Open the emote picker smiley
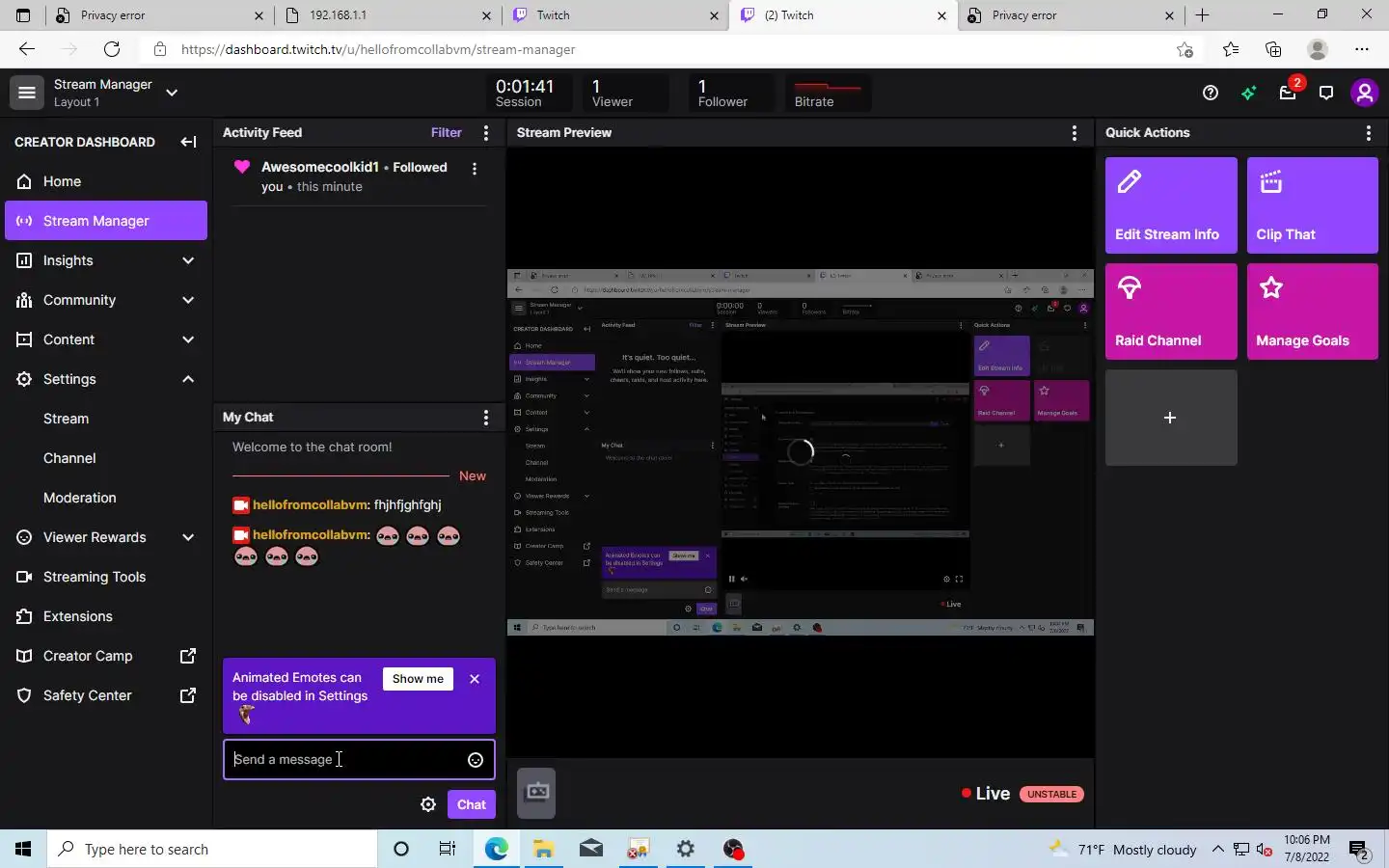 [476, 760]
